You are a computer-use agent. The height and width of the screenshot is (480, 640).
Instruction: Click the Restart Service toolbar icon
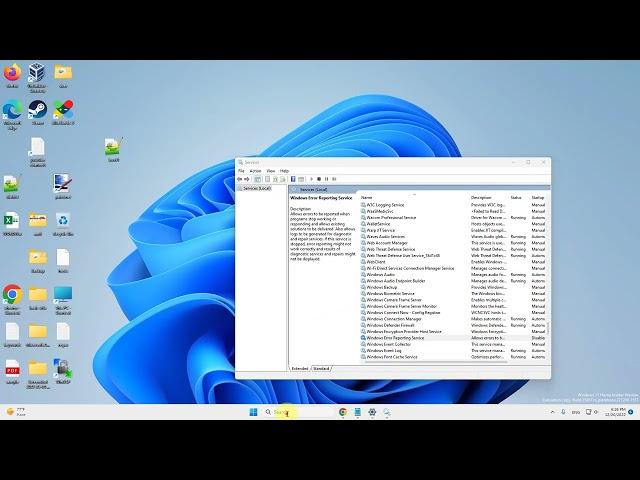coord(334,179)
